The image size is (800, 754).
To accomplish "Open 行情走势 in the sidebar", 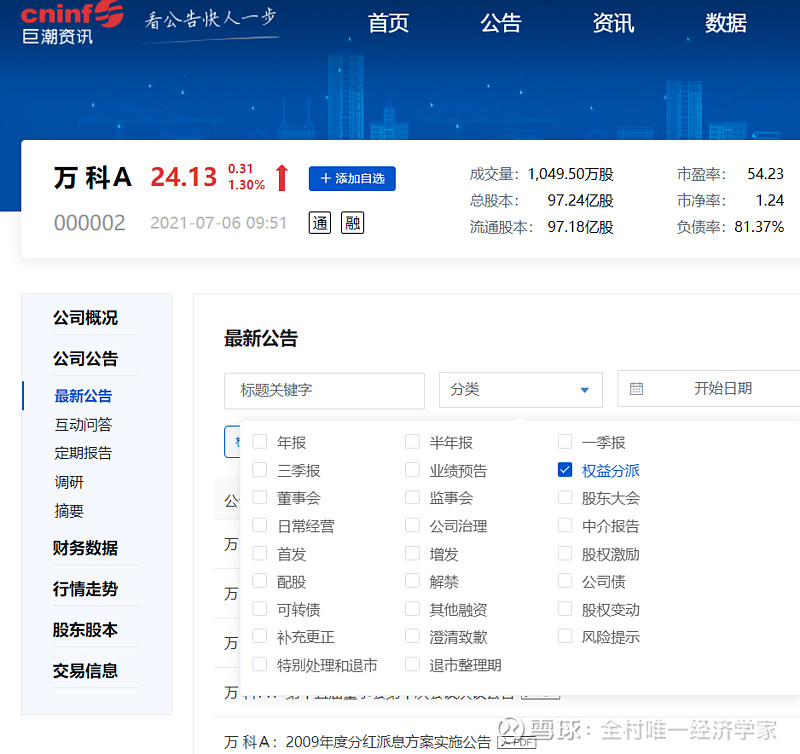I will (x=85, y=589).
